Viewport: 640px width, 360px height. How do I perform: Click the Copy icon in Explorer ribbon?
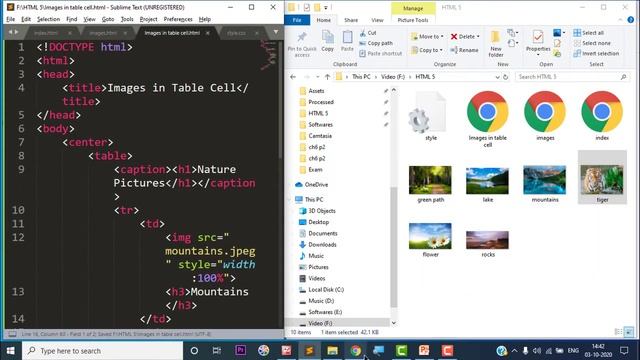[x=327, y=41]
